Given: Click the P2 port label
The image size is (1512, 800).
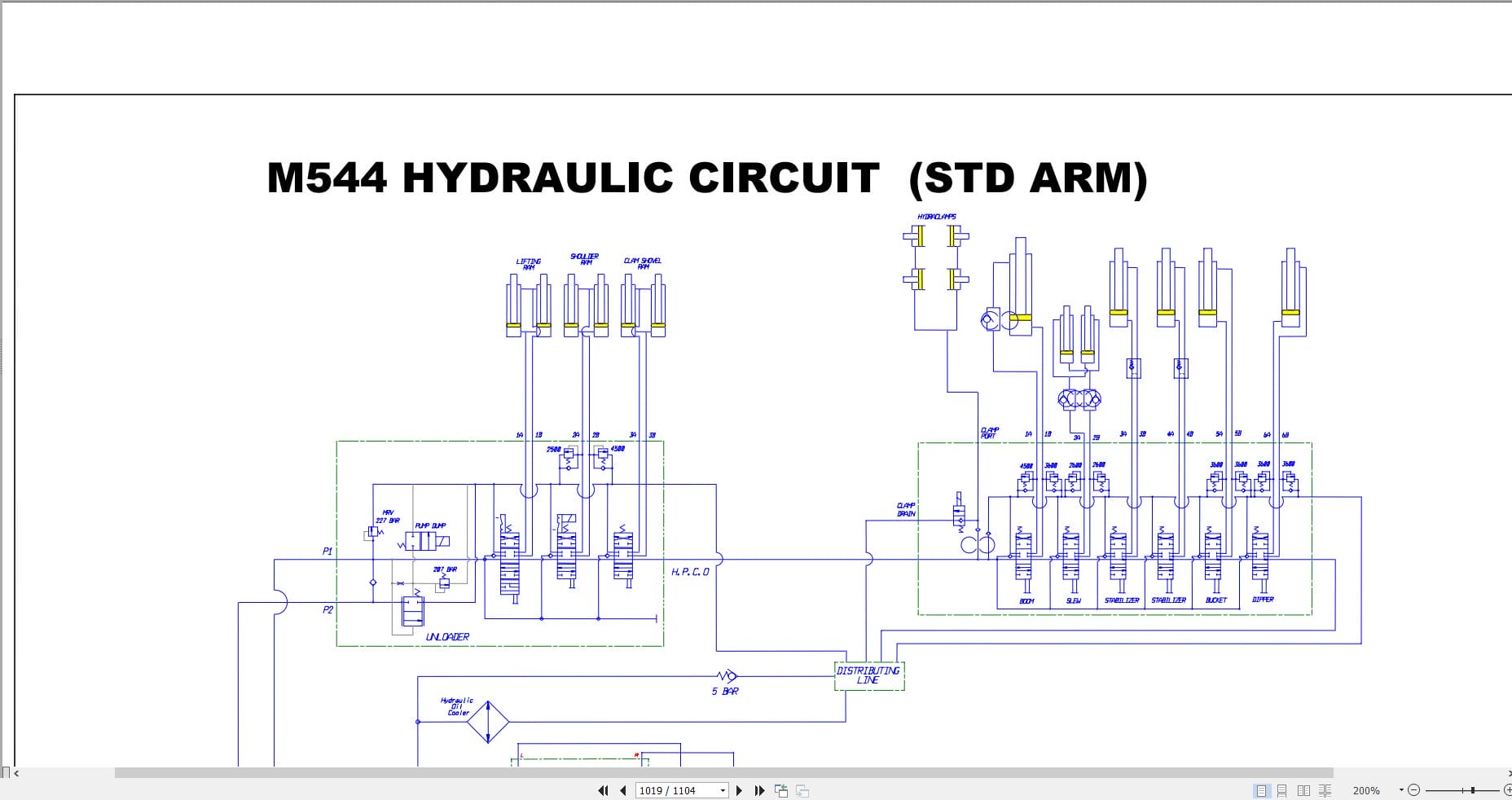Looking at the screenshot, I should click(327, 609).
